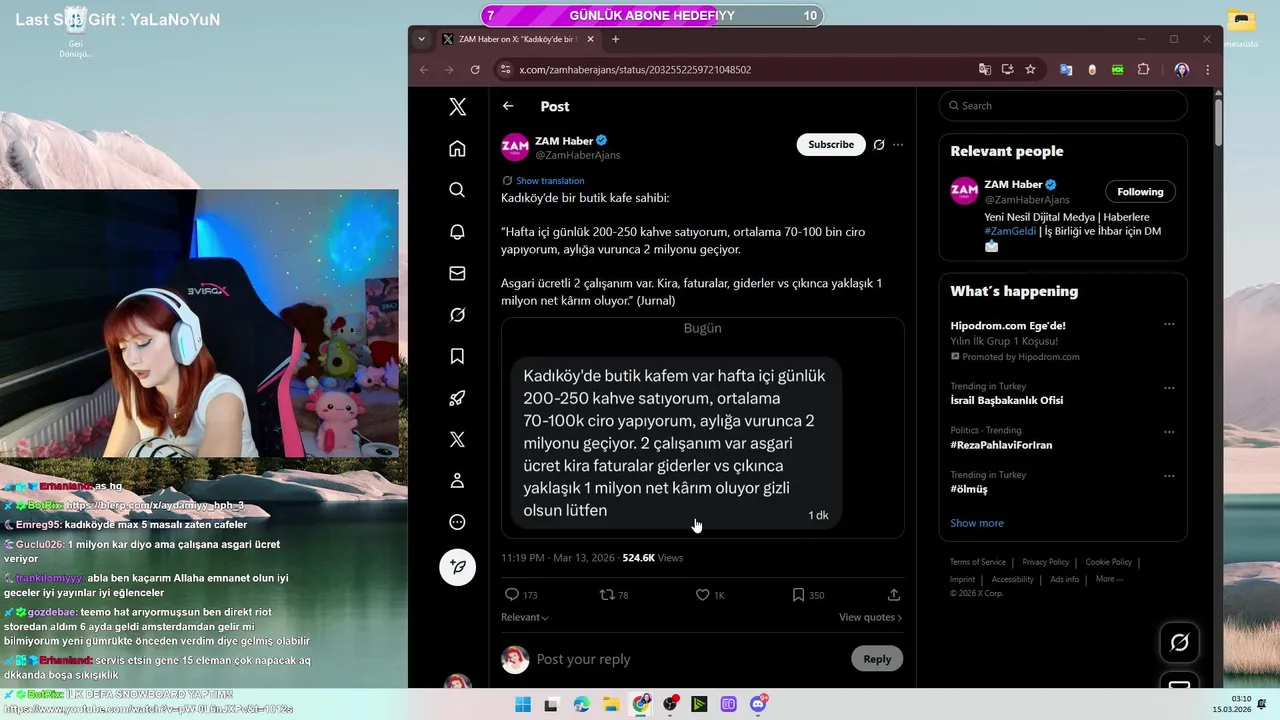Click the reply icon with 173

(511, 595)
